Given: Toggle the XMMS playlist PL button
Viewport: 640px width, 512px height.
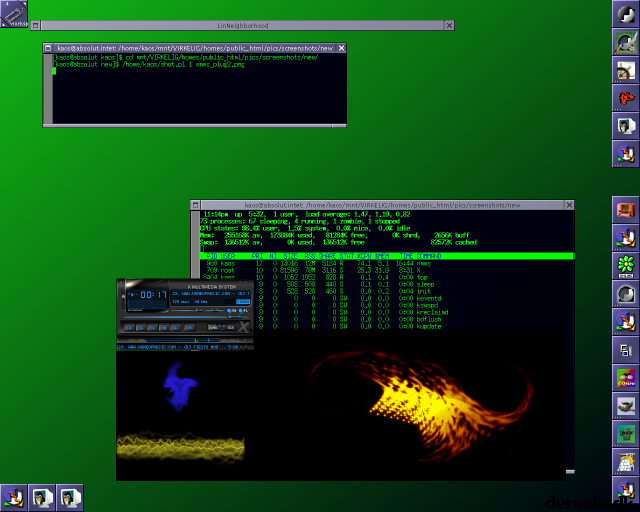Looking at the screenshot, I should 243,311.
